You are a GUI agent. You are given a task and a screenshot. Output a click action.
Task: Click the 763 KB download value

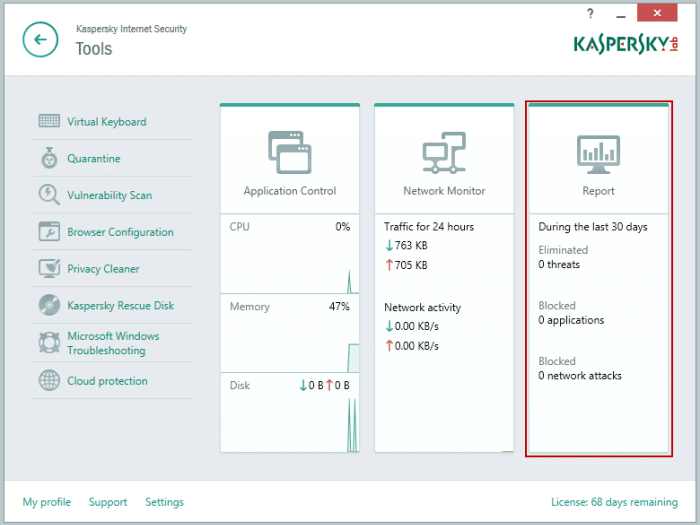[411, 246]
